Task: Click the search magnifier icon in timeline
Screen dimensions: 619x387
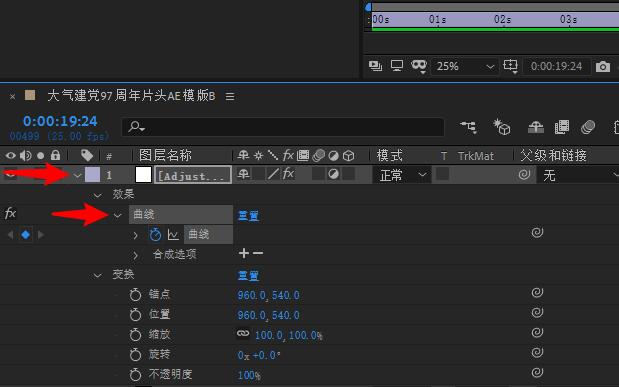Action: [136, 127]
